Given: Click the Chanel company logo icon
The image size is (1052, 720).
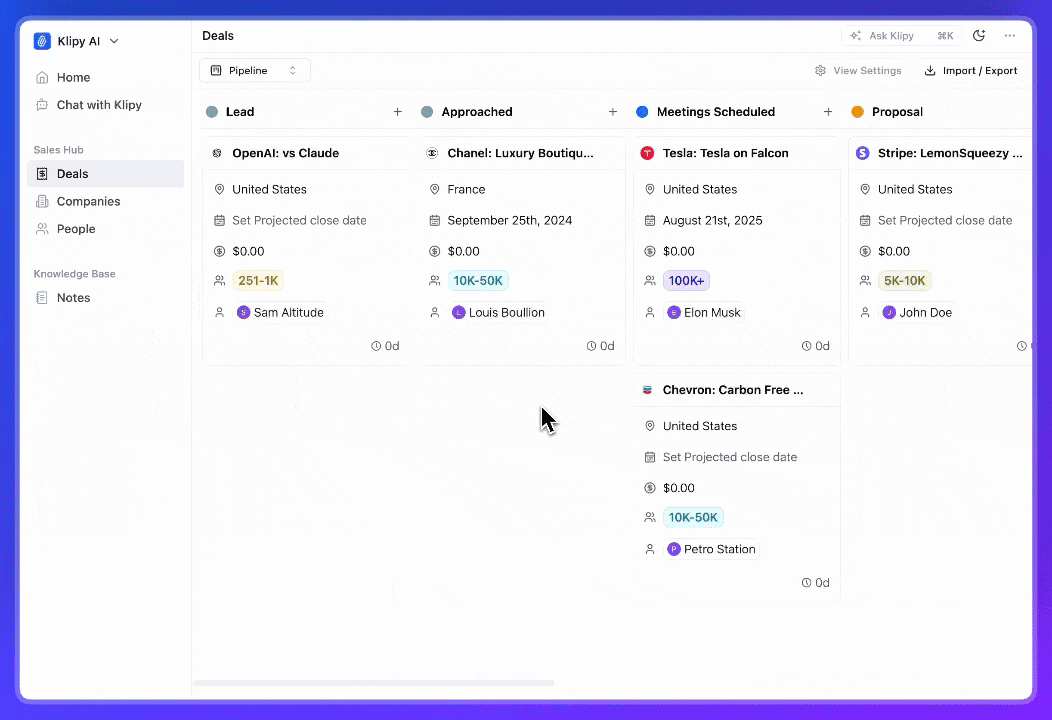Looking at the screenshot, I should point(432,153).
